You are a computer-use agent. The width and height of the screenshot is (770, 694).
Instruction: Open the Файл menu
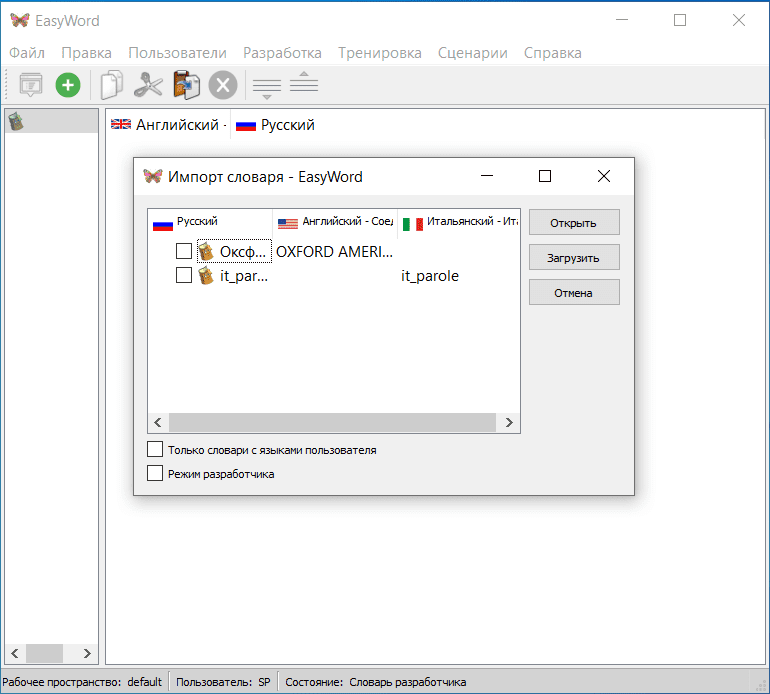[27, 53]
